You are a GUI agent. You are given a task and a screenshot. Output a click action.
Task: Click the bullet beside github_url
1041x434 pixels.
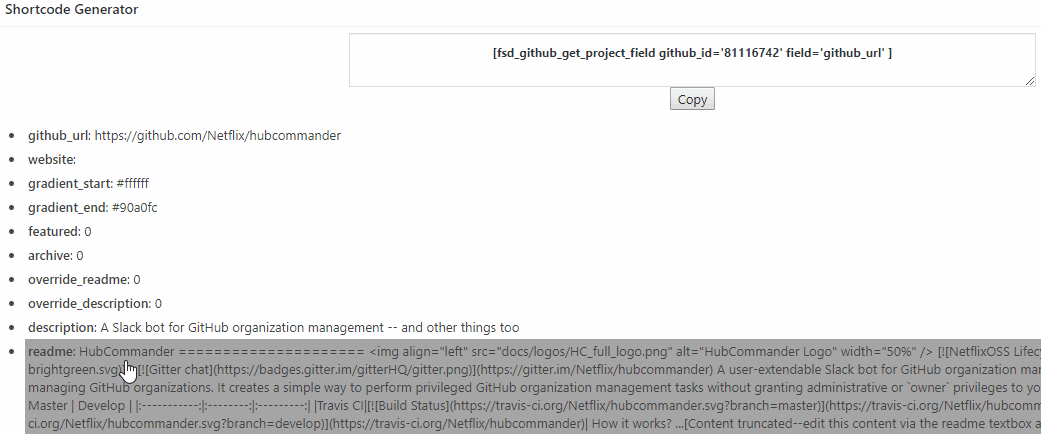(x=11, y=136)
